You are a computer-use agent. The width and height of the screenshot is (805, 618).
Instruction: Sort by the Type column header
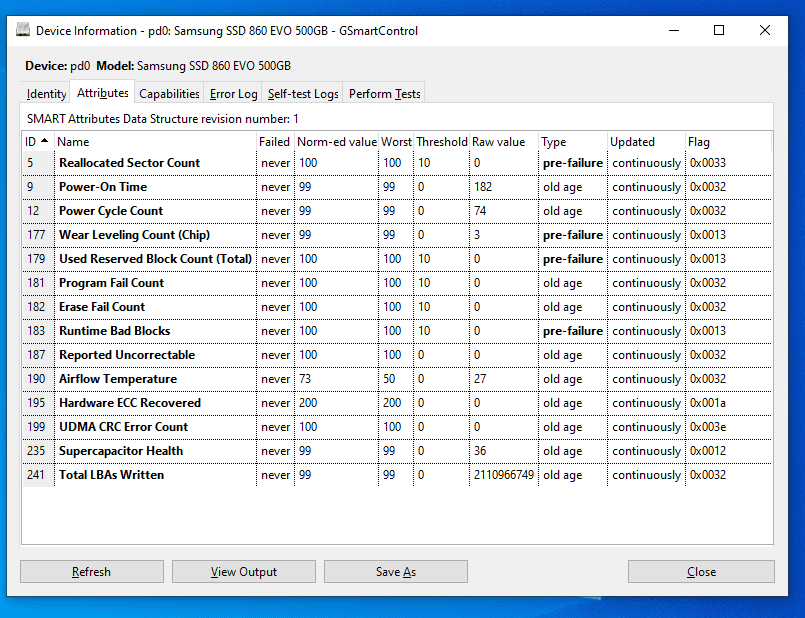click(x=573, y=142)
